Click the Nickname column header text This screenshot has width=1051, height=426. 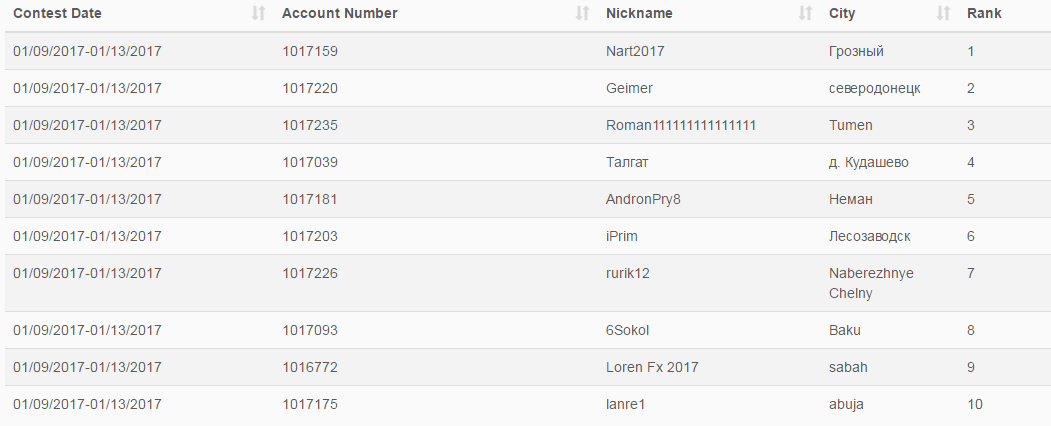pyautogui.click(x=639, y=14)
